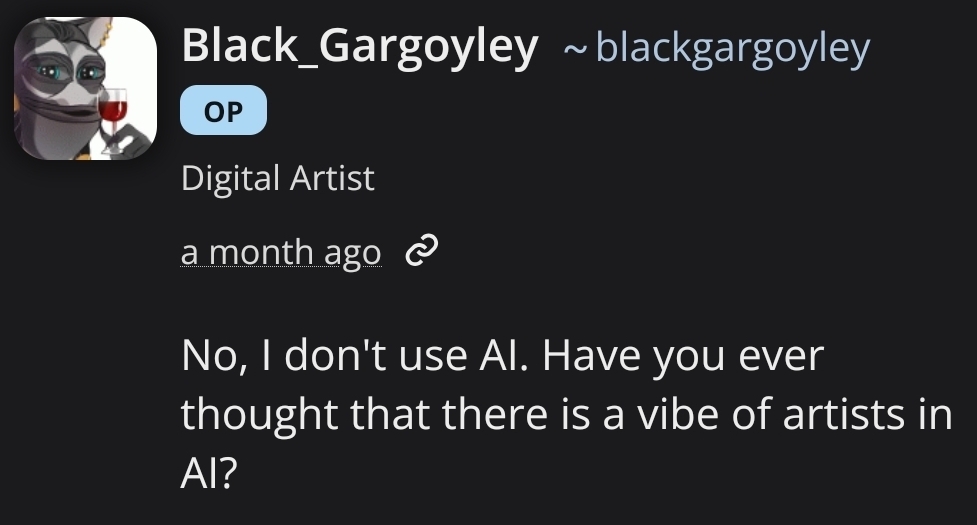
Task: Select the Digital Artist title label
Action: (x=277, y=179)
